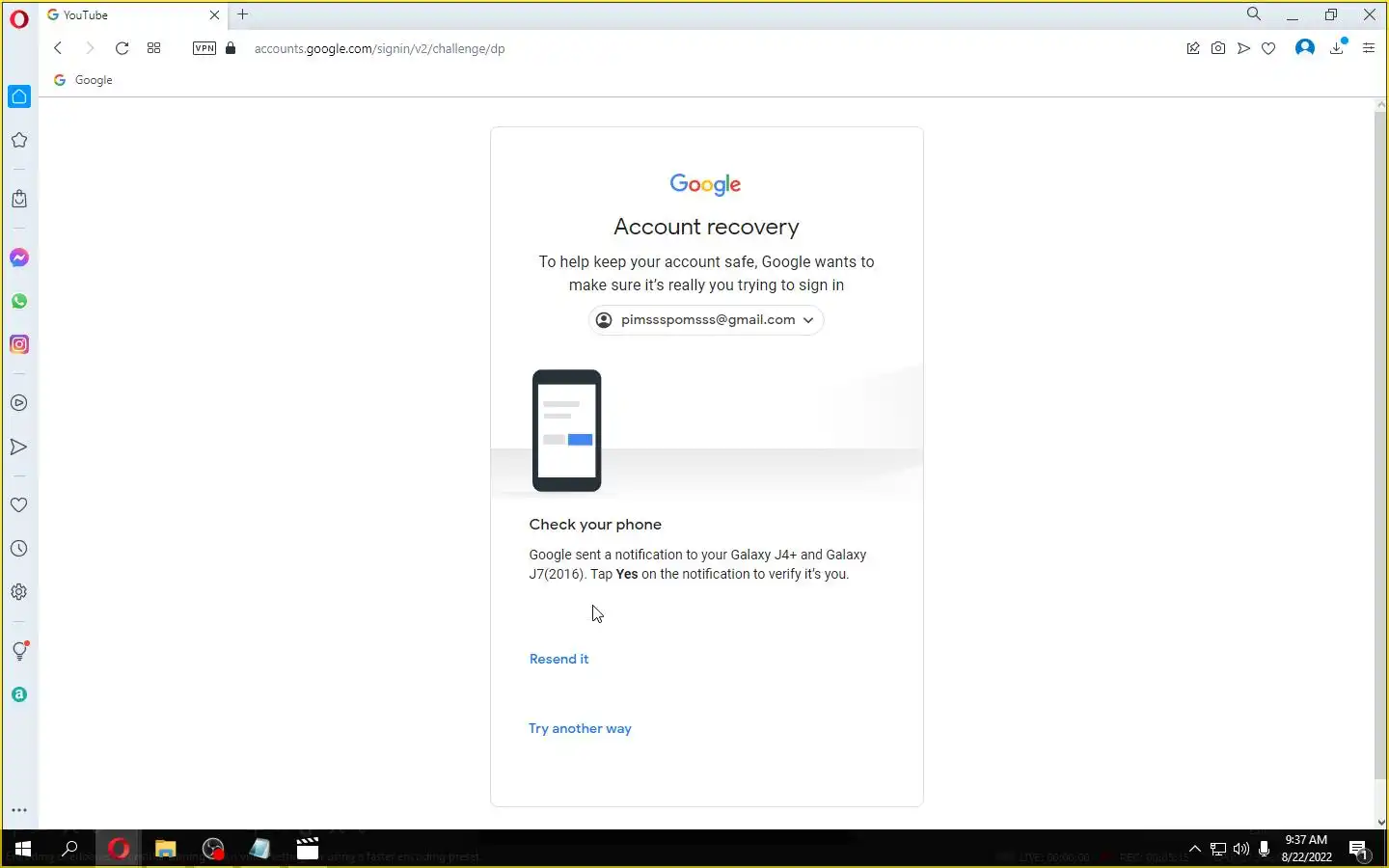Reload the current page

coord(122,48)
